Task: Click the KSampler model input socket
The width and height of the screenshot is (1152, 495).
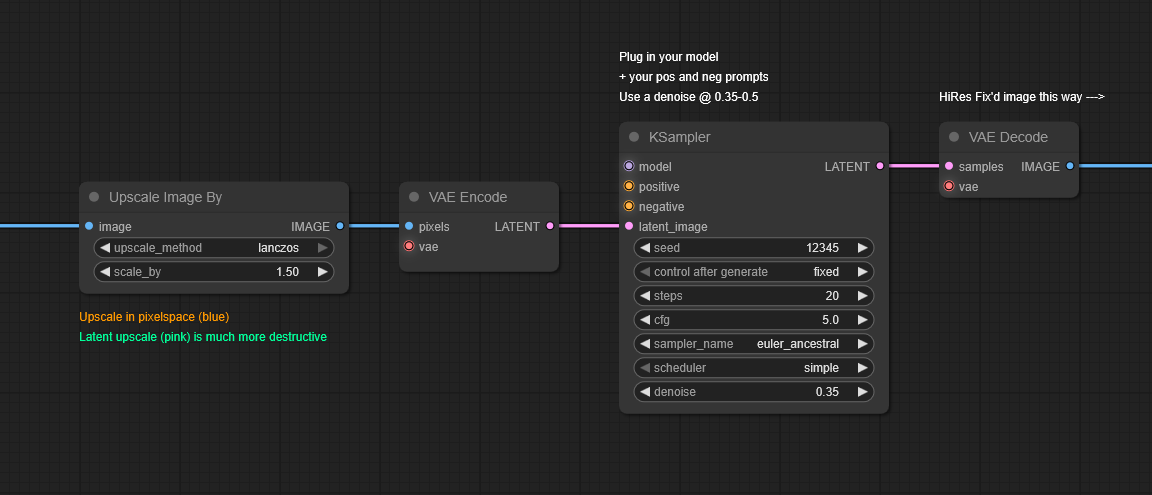Action: (629, 166)
